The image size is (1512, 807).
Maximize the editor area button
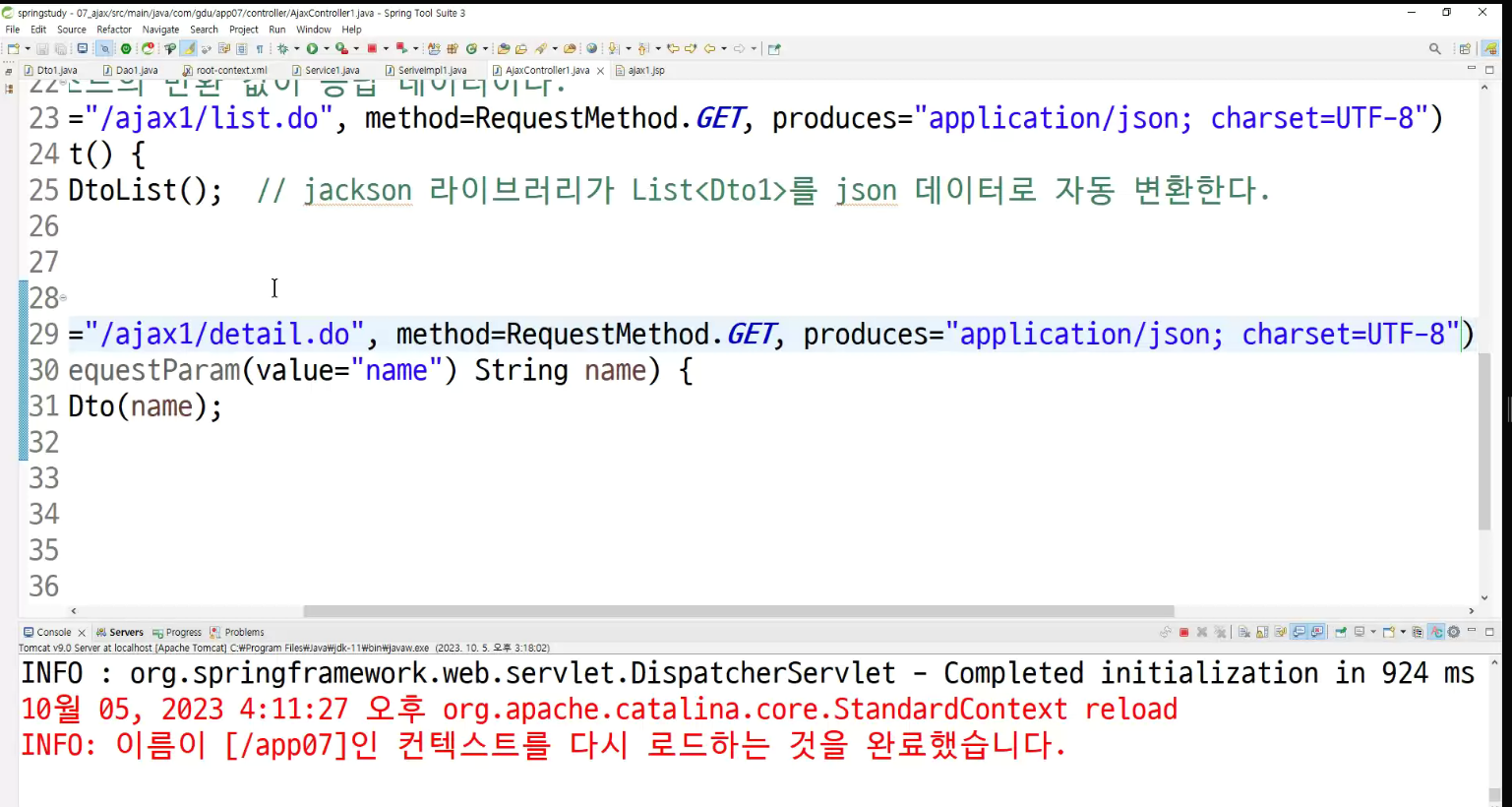1489,70
